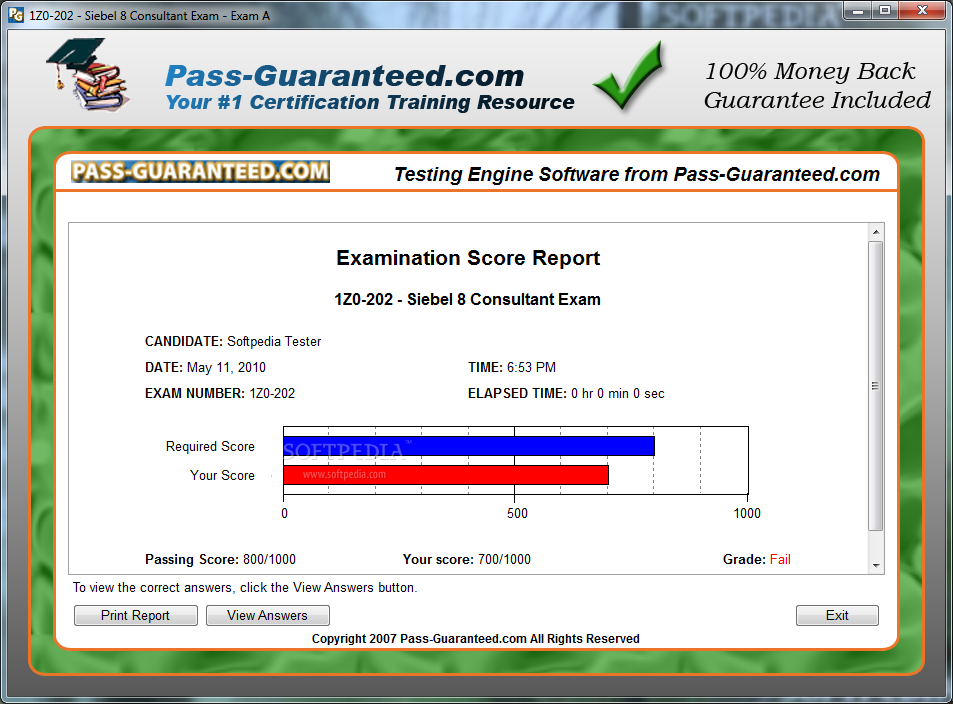953x704 pixels.
Task: Click the report's vertical scrollbar thumb
Action: tap(876, 386)
